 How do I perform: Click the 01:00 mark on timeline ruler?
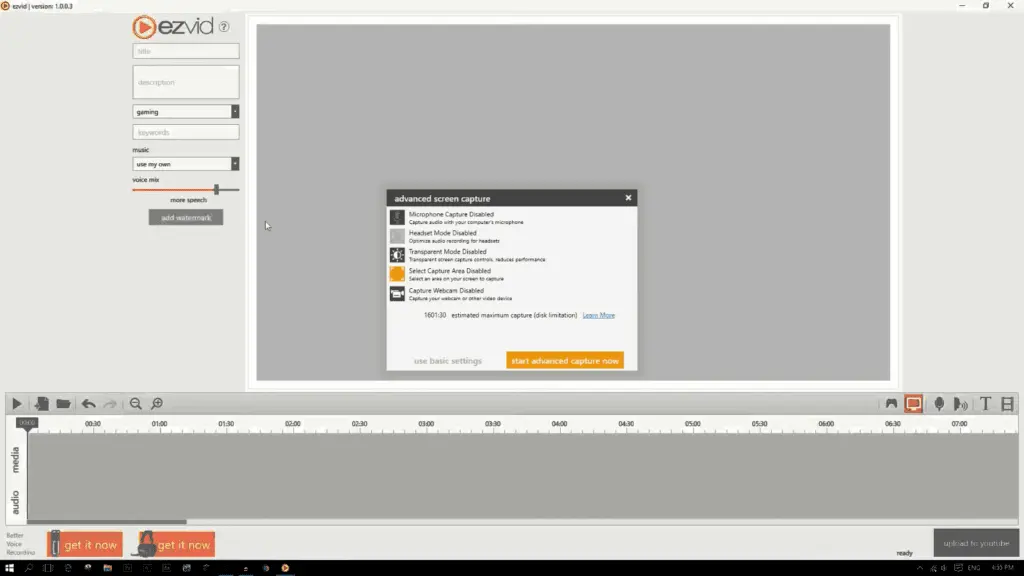coord(159,424)
